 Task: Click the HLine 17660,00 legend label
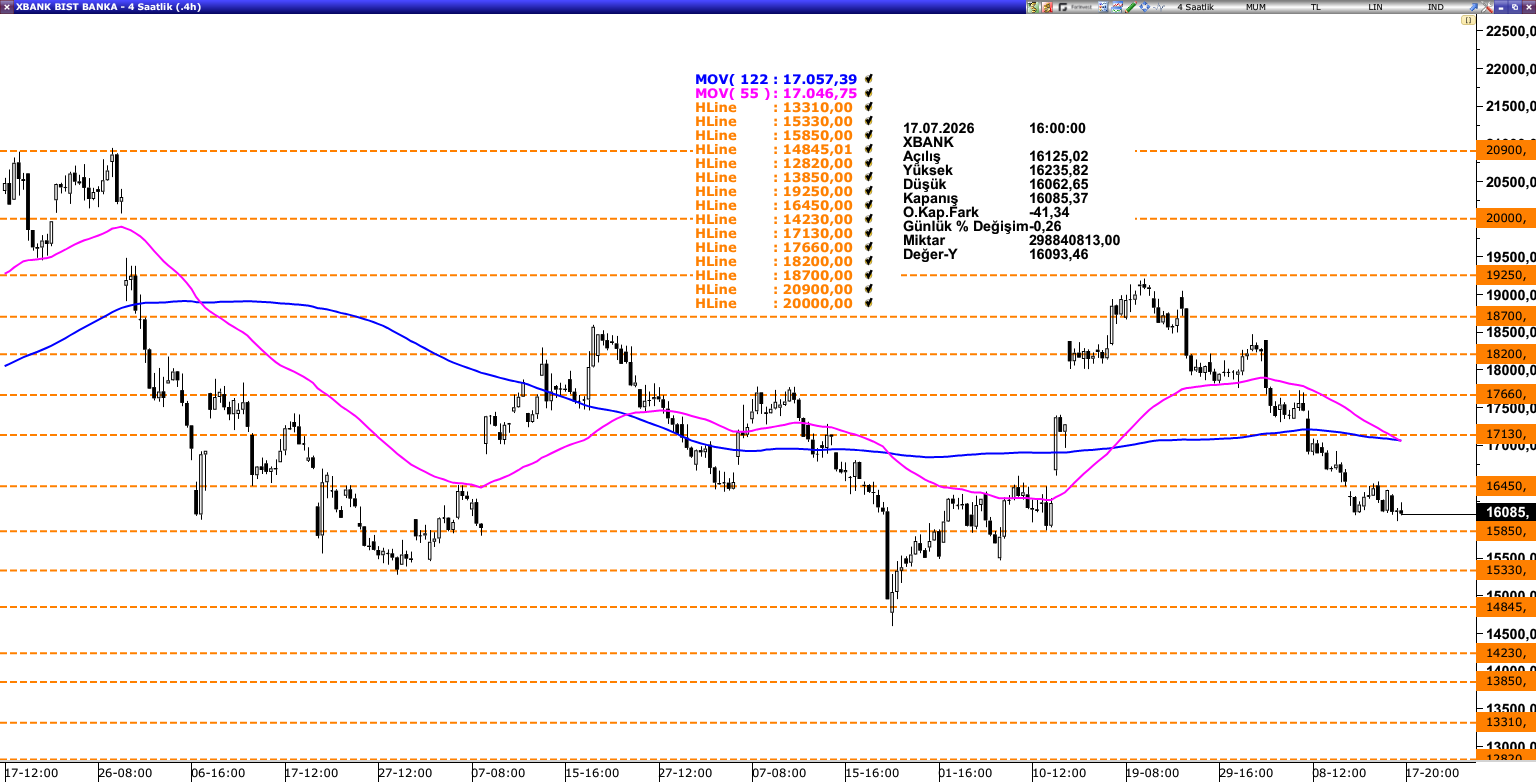click(774, 247)
